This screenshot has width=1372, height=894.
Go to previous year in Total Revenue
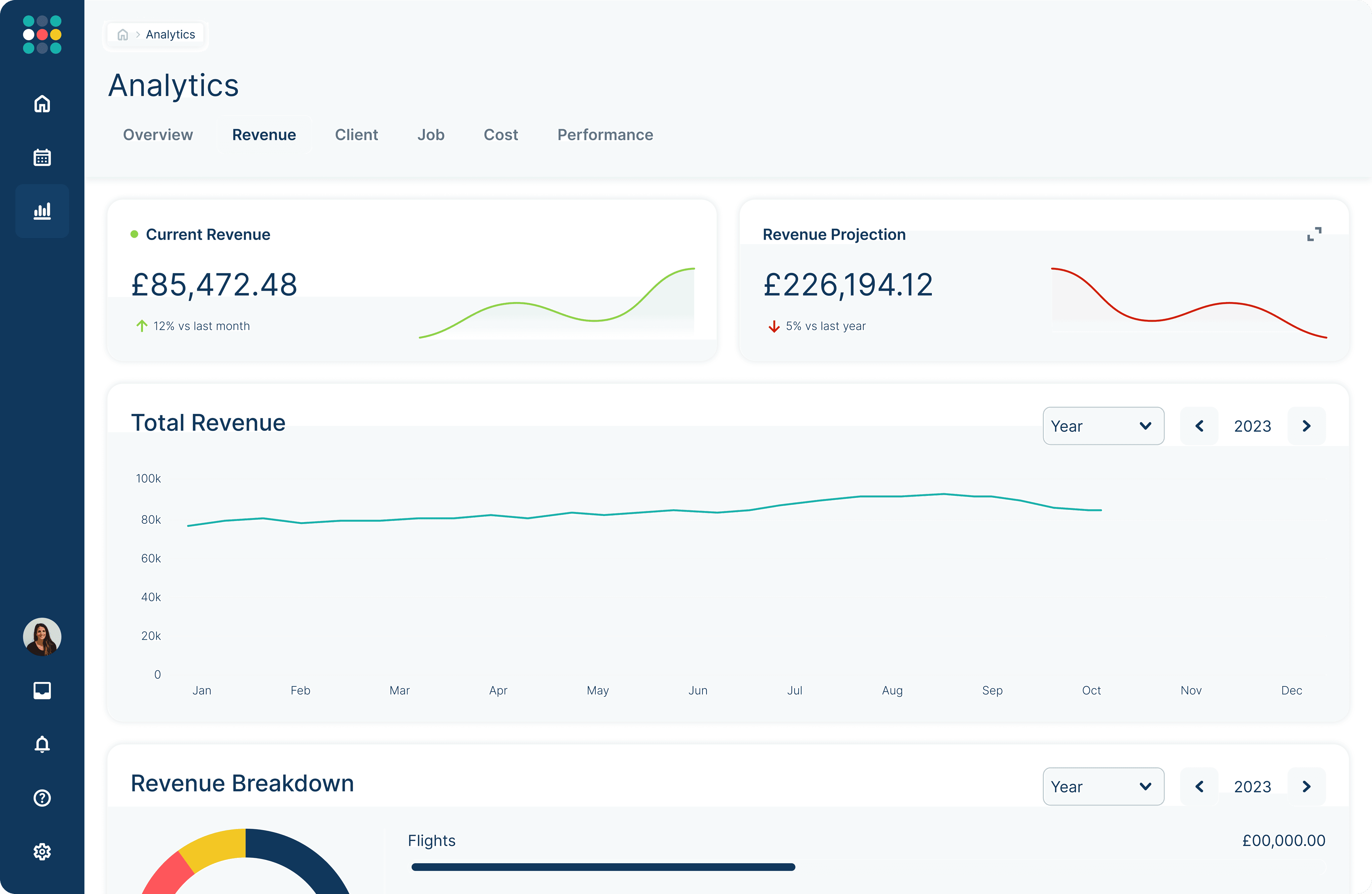click(x=1199, y=426)
